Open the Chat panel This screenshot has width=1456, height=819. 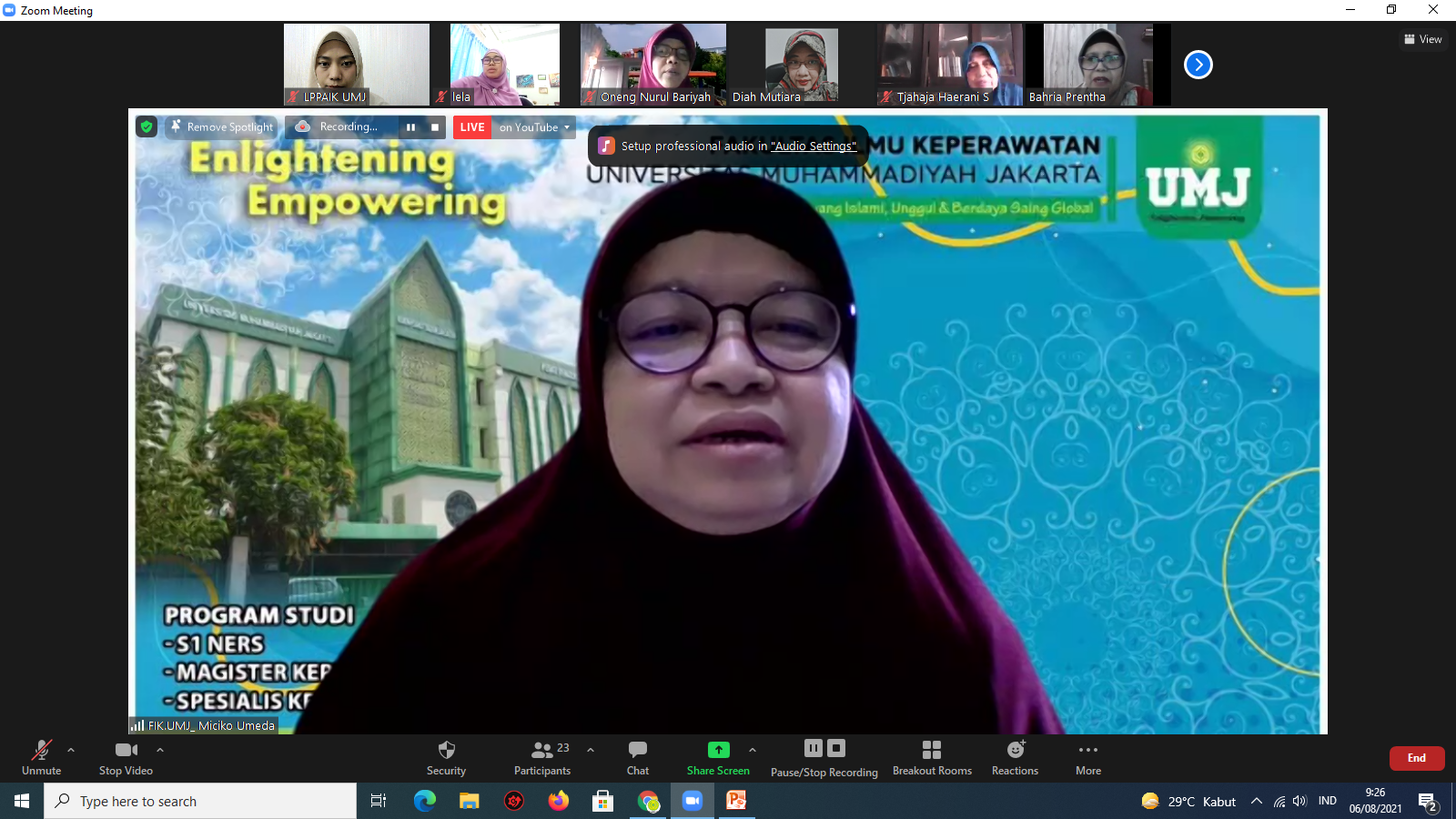638,757
